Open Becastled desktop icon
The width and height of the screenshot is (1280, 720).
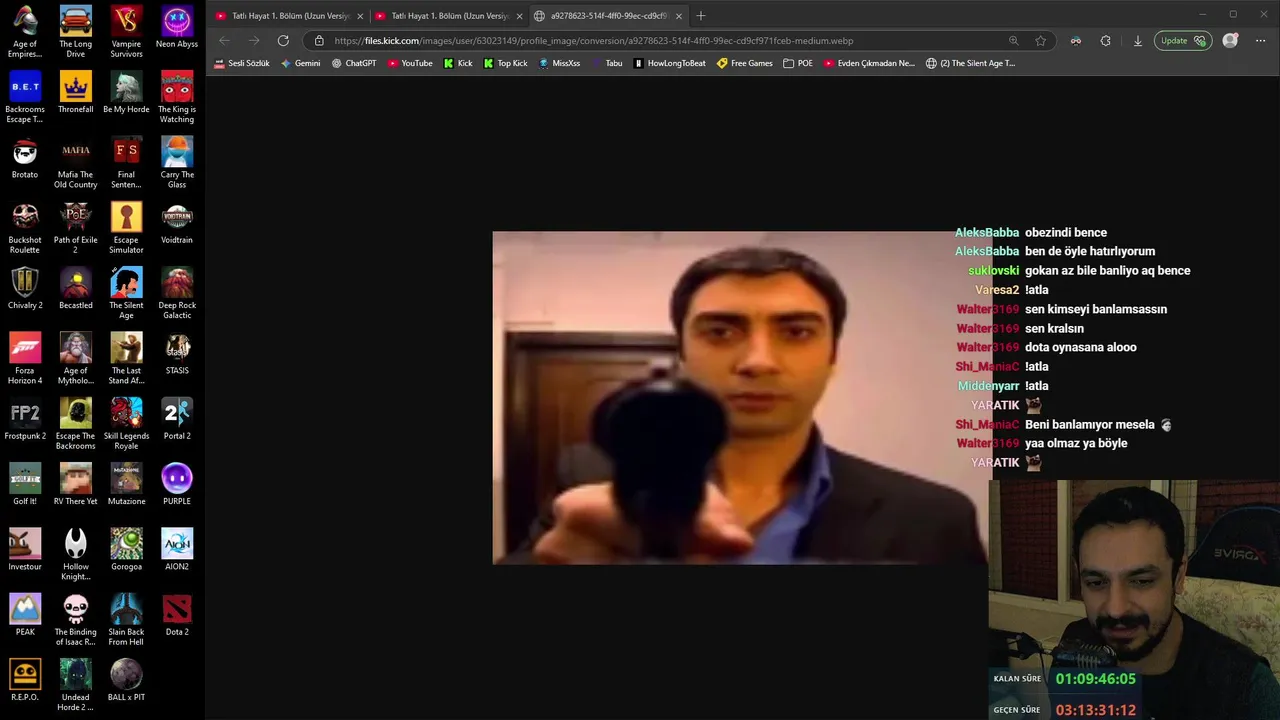pyautogui.click(x=75, y=289)
